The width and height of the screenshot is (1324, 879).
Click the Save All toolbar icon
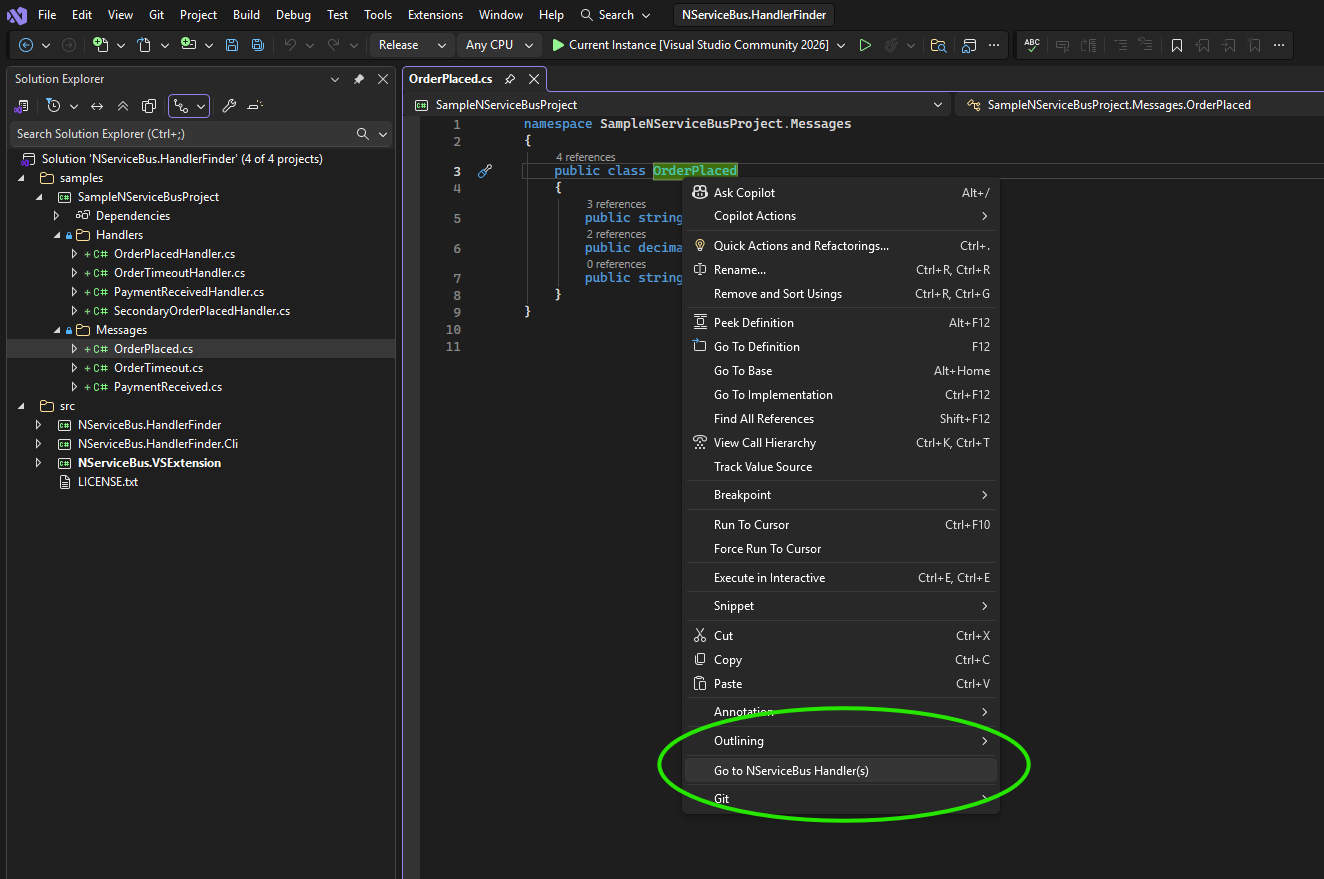(258, 45)
